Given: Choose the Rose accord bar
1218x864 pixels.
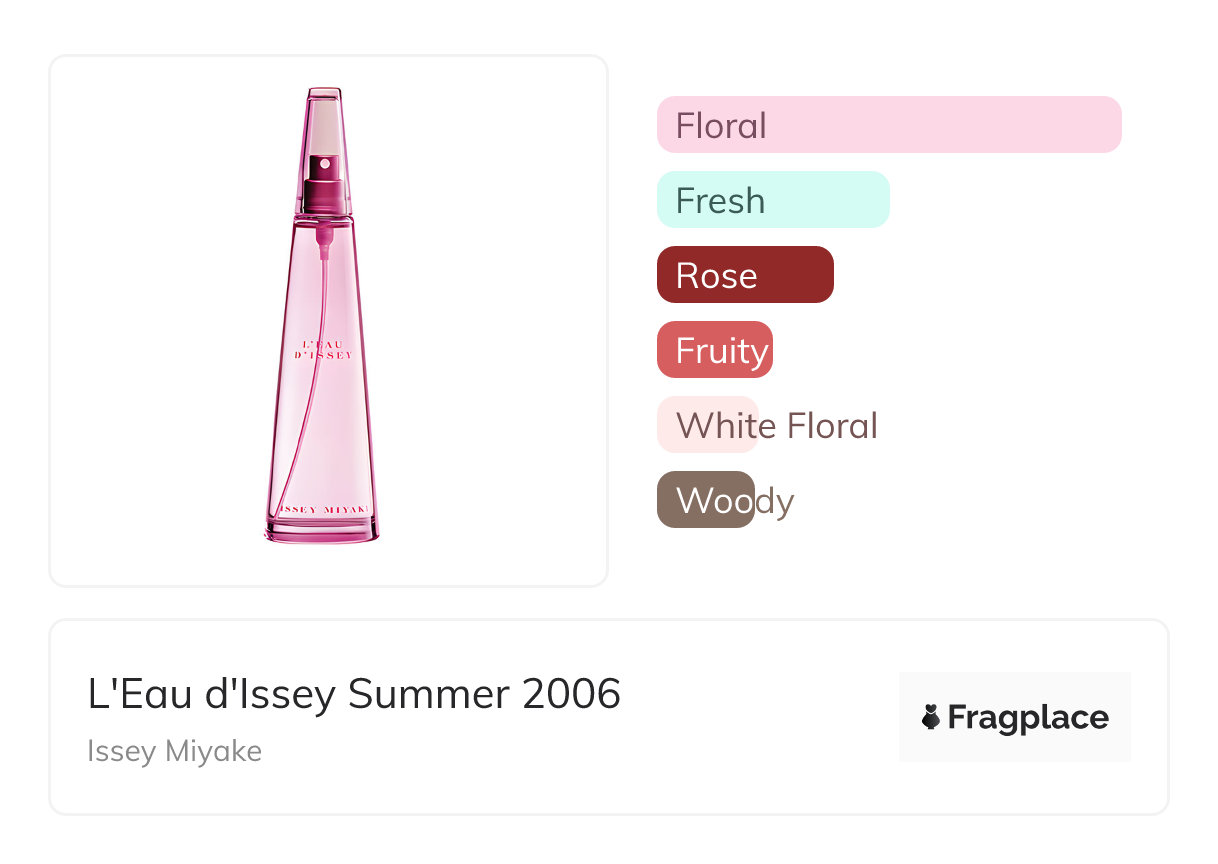Looking at the screenshot, I should (x=744, y=275).
